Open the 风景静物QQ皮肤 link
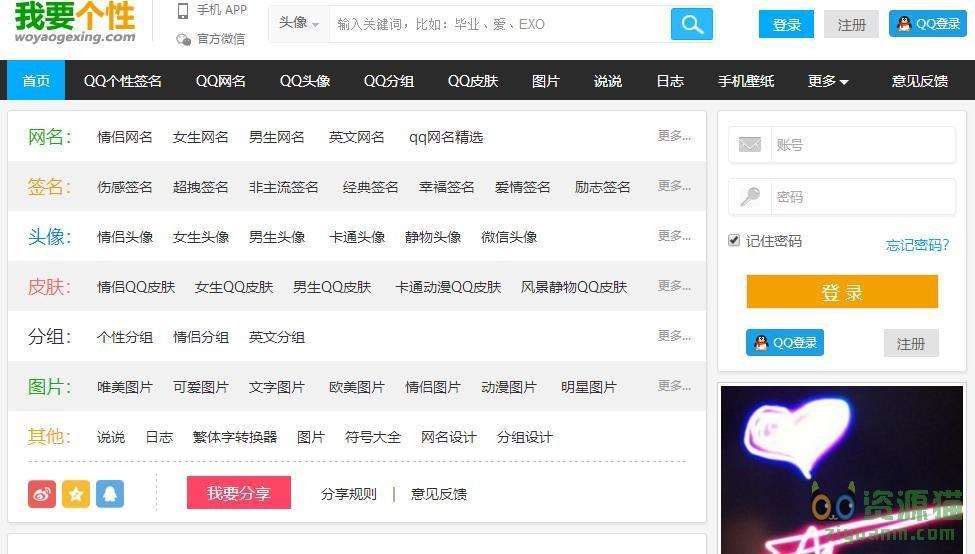 [574, 287]
